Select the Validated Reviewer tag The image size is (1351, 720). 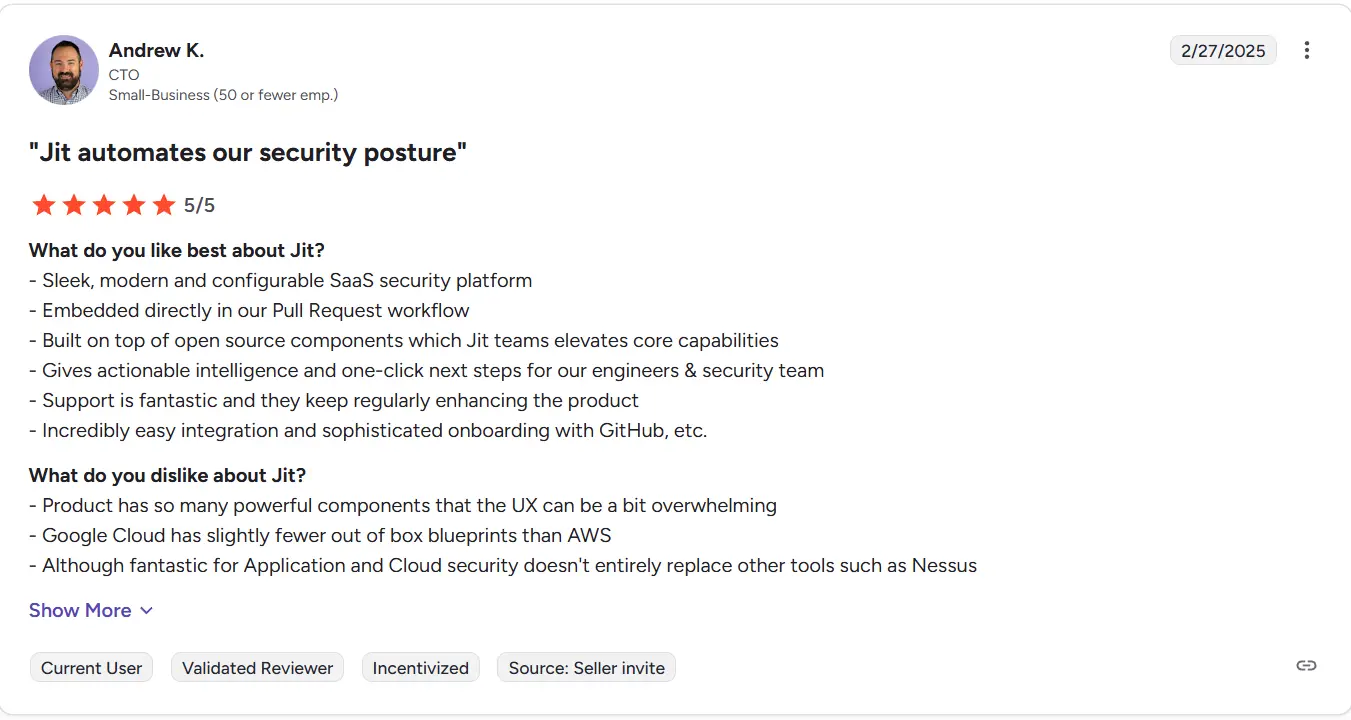pyautogui.click(x=257, y=668)
